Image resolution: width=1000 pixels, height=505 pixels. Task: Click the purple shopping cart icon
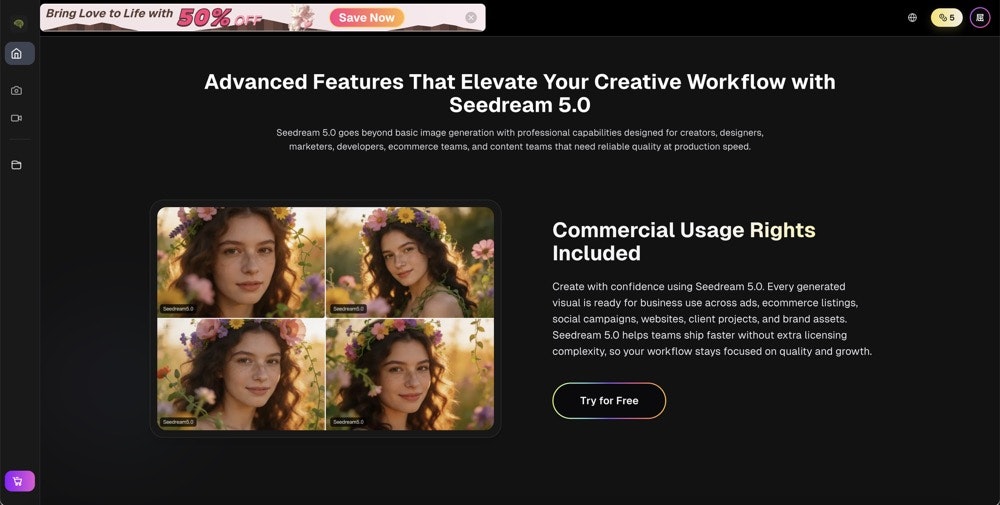click(19, 481)
